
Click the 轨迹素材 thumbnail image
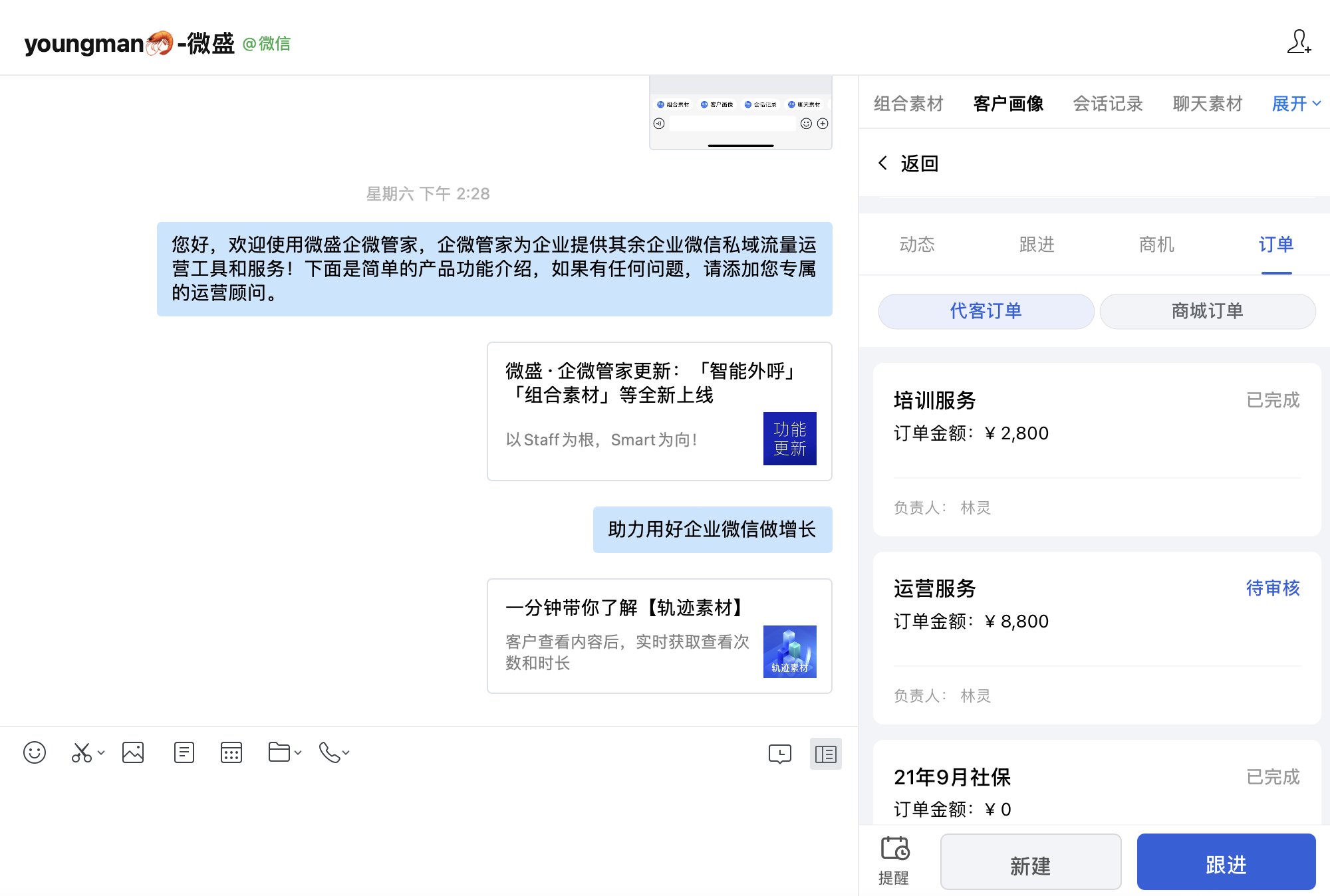pos(790,651)
